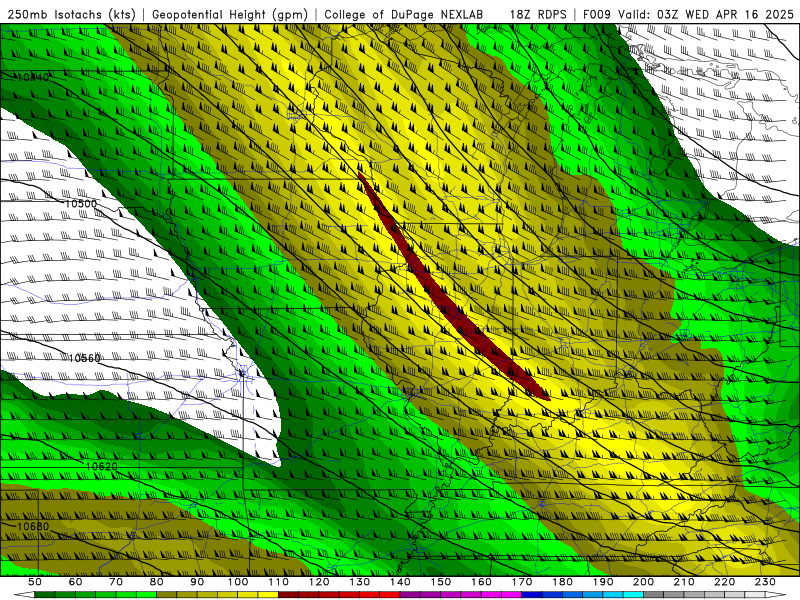Click the legend value 170
Image resolution: width=800 pixels, height=600 pixels.
[522, 582]
